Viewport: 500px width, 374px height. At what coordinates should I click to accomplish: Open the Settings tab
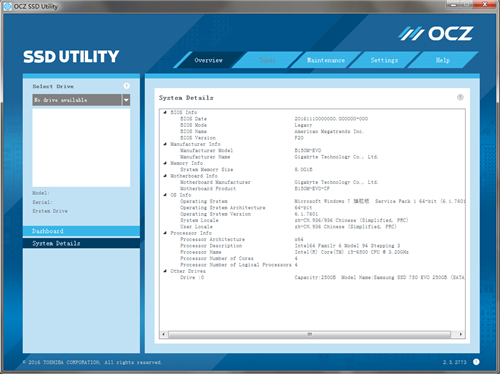pyautogui.click(x=384, y=60)
